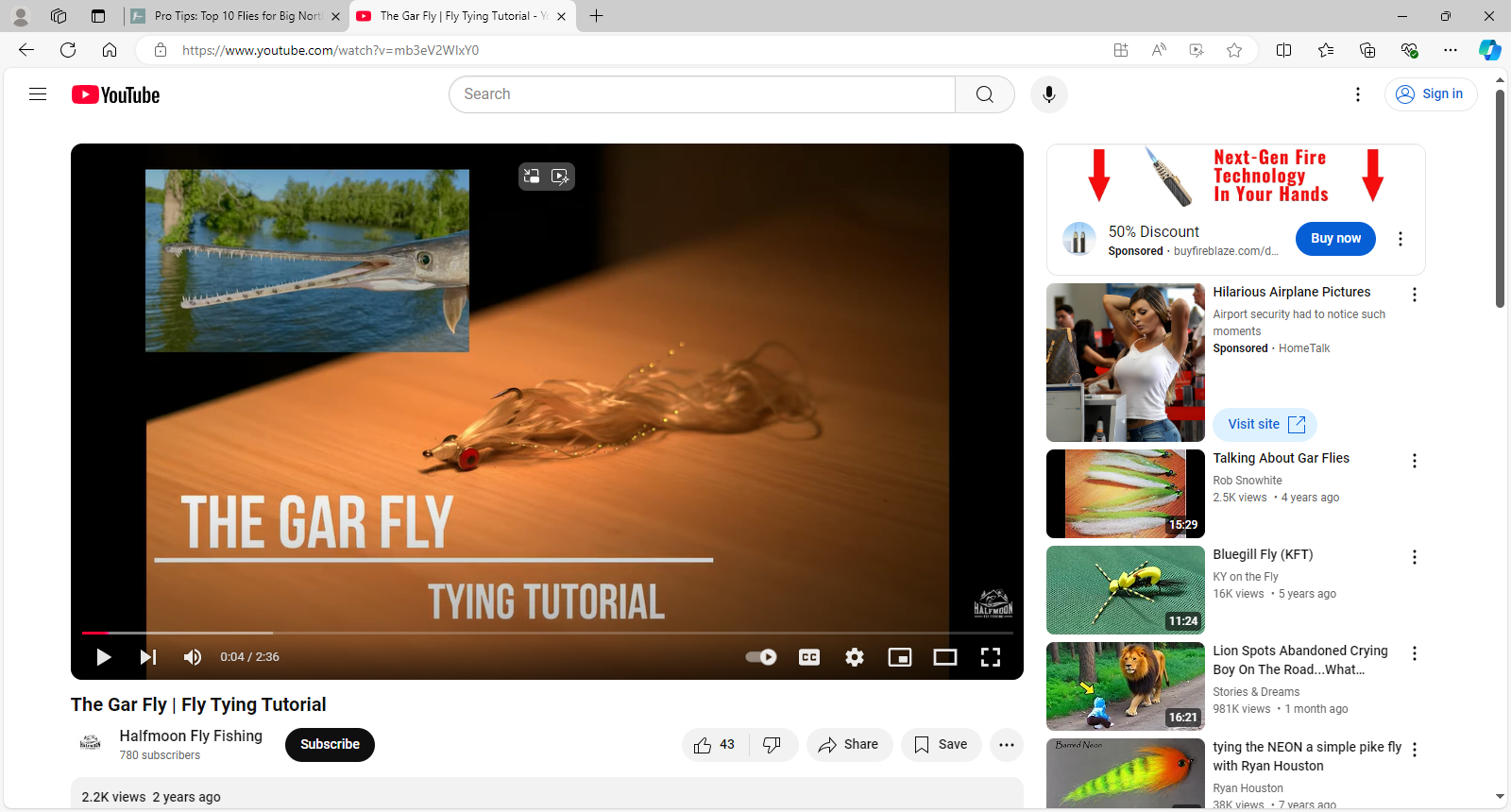Open Edge collections
The image size is (1511, 812).
pos(1367,50)
